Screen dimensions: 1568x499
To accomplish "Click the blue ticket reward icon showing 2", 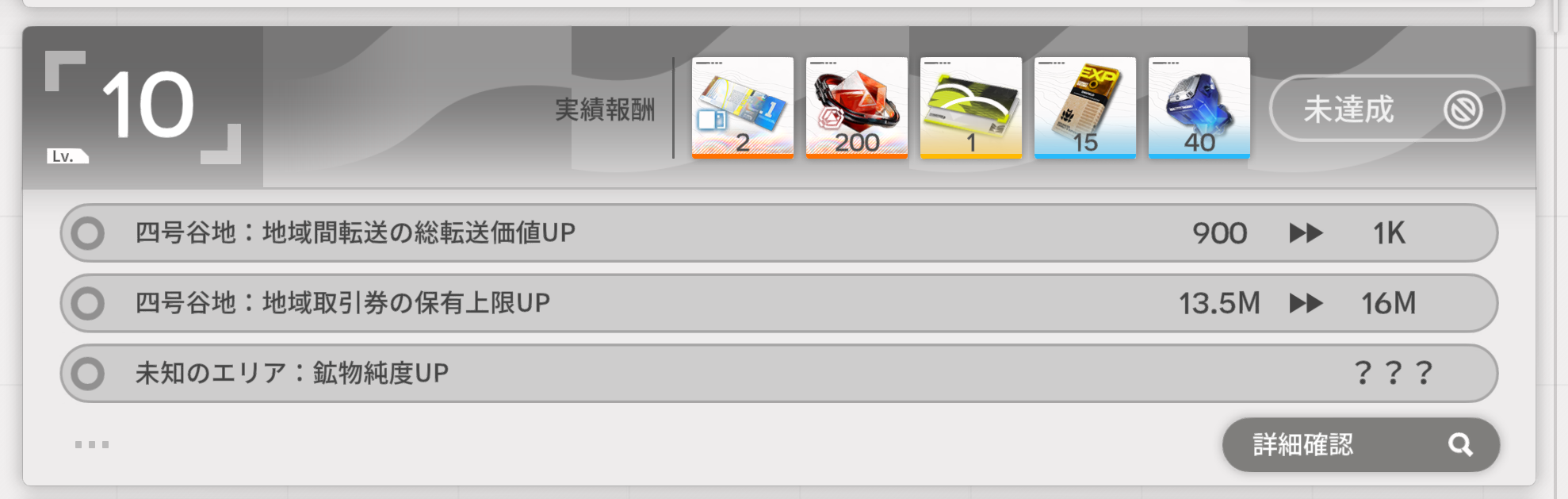I will [x=742, y=107].
